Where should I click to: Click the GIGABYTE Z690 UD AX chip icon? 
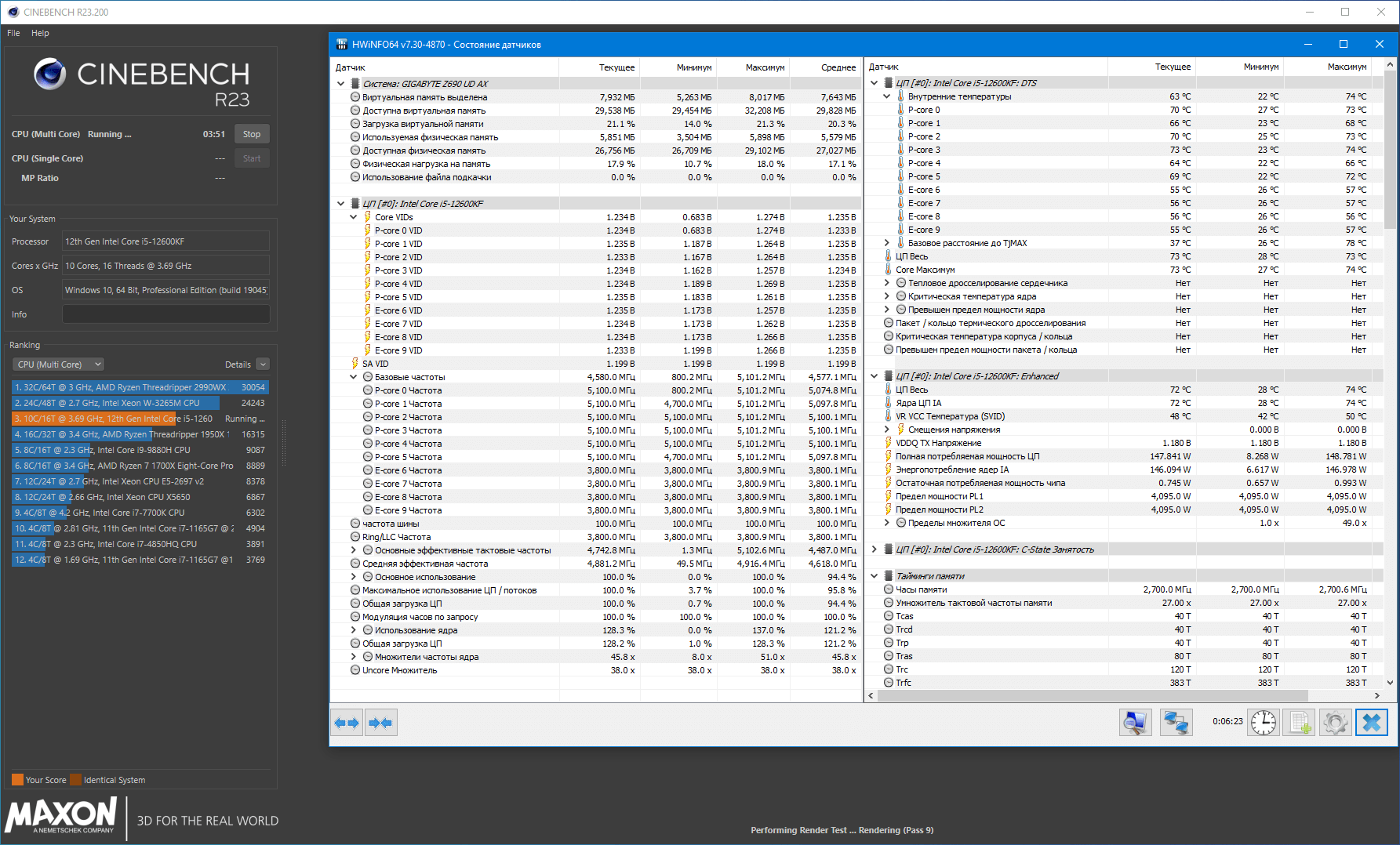point(355,84)
